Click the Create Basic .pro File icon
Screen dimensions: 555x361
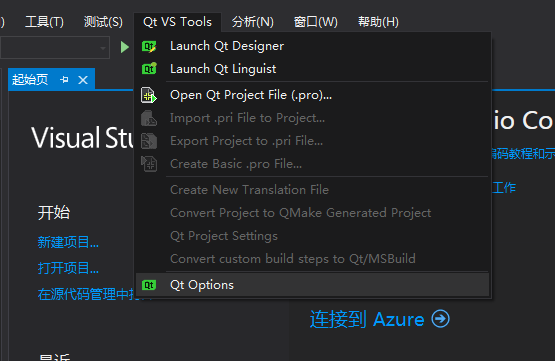tap(149, 164)
